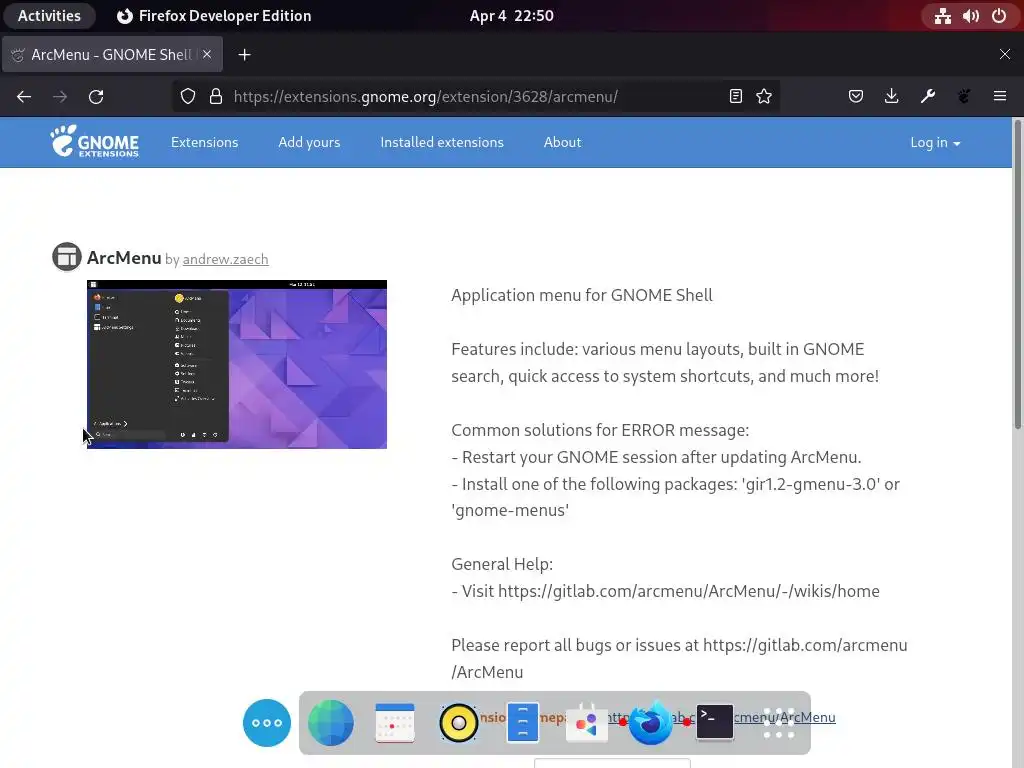1024x768 pixels.
Task: Open the volume icon in top bar
Action: [970, 16]
